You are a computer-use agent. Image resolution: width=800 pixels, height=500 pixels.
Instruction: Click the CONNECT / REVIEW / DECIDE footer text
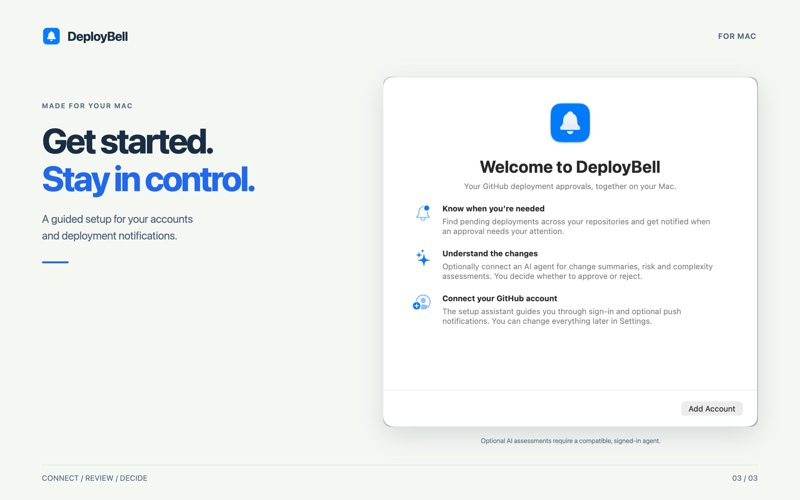[94, 478]
